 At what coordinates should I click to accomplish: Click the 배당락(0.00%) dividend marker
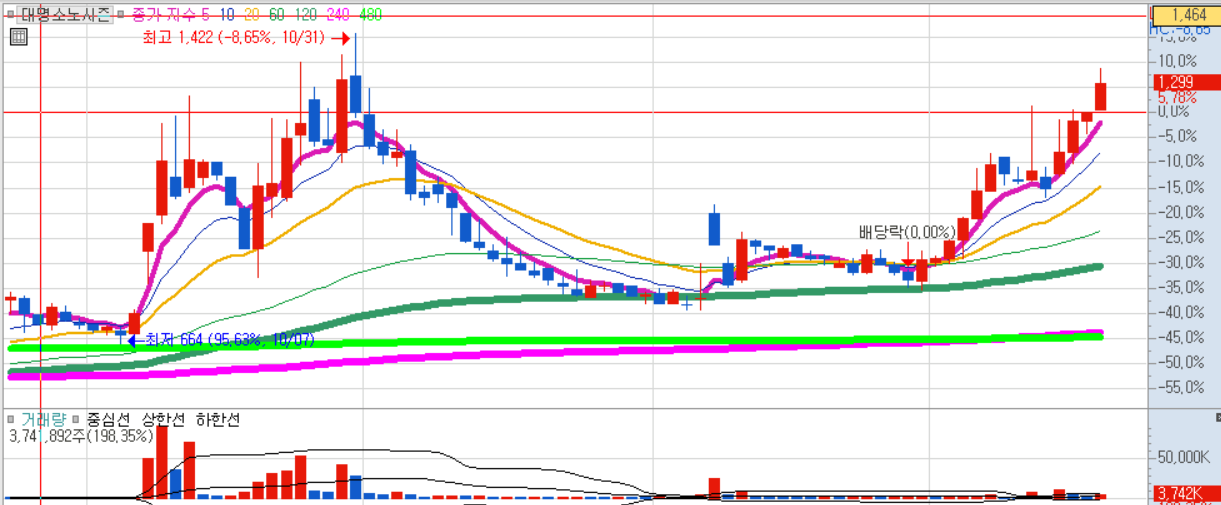907,232
